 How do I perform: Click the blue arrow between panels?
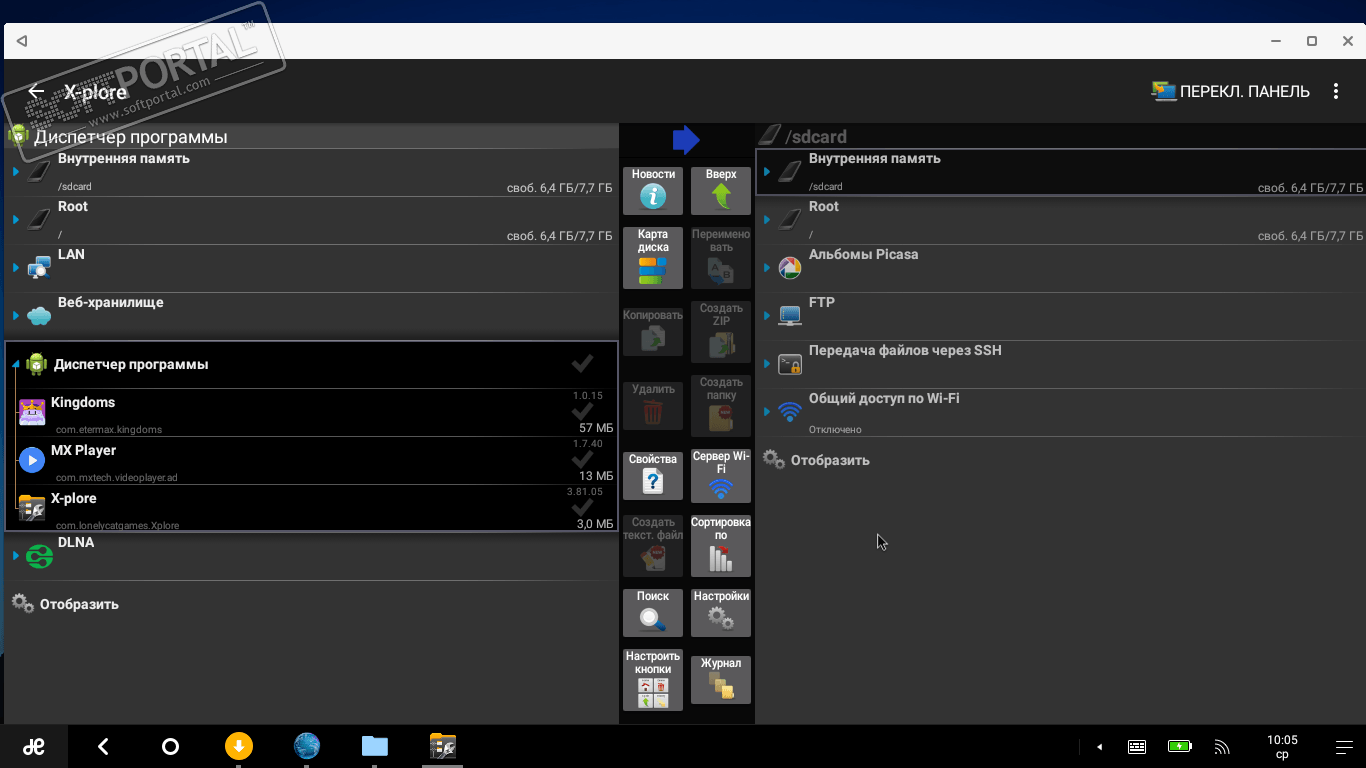[x=686, y=139]
